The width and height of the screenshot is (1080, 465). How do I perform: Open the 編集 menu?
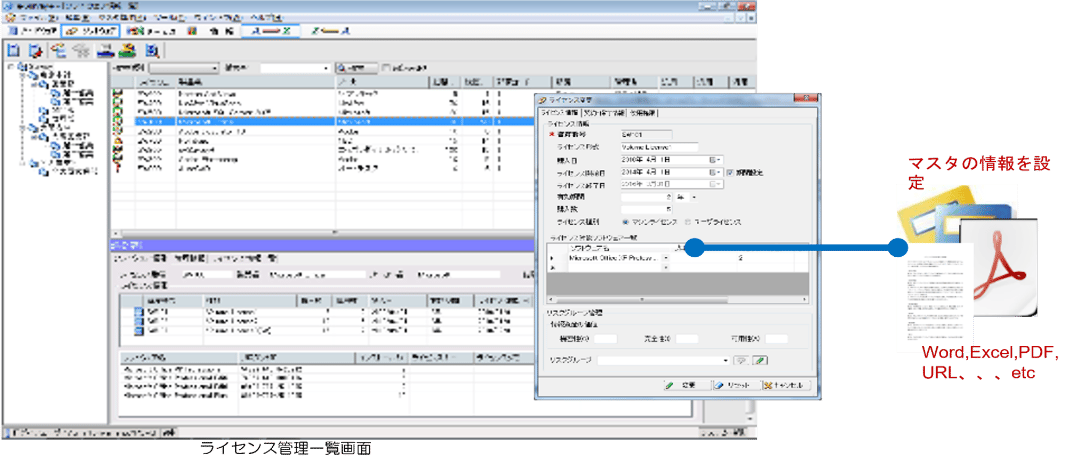[x=79, y=16]
